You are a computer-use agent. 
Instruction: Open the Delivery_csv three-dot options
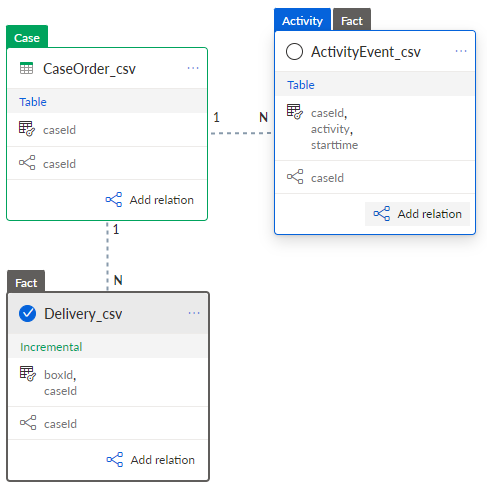click(x=194, y=313)
